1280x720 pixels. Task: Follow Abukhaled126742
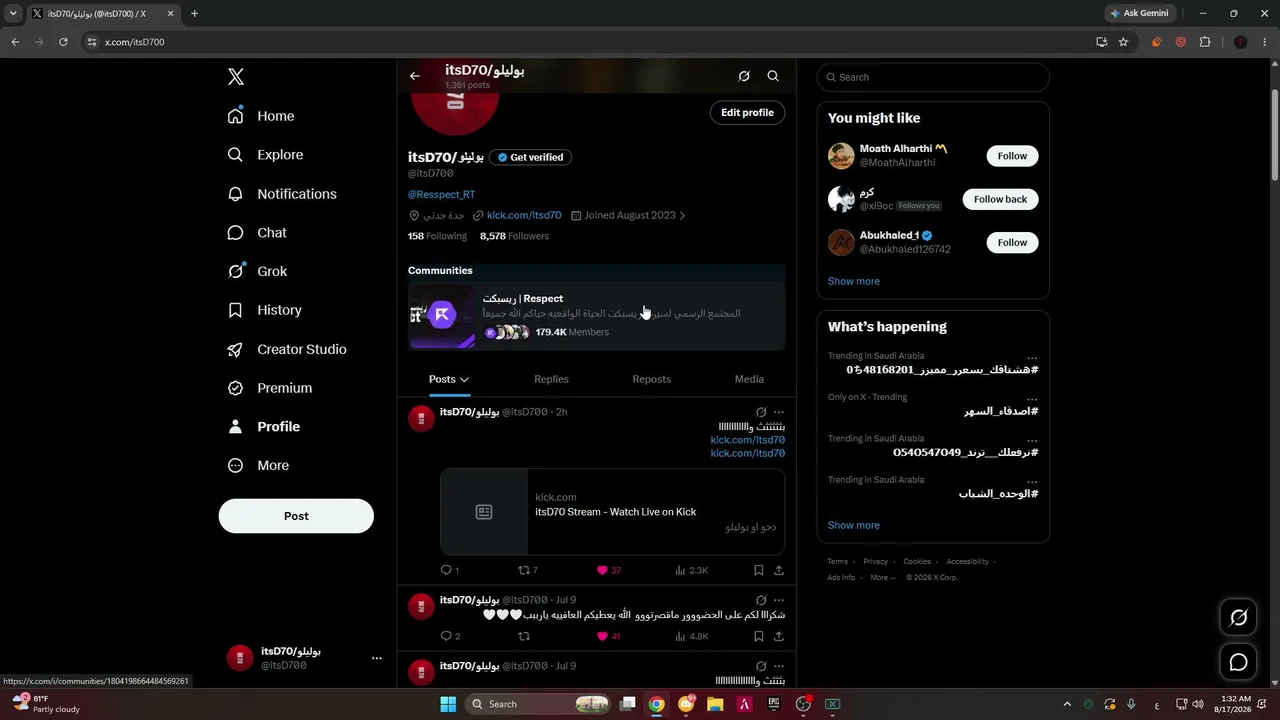[x=1012, y=243]
